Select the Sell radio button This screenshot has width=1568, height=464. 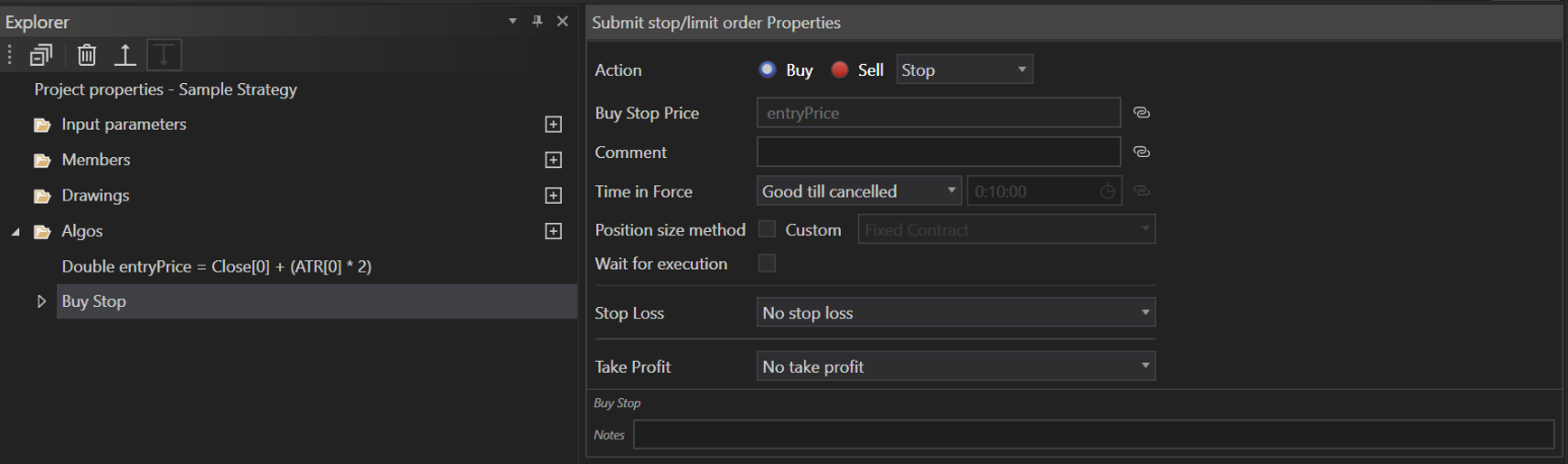click(840, 70)
